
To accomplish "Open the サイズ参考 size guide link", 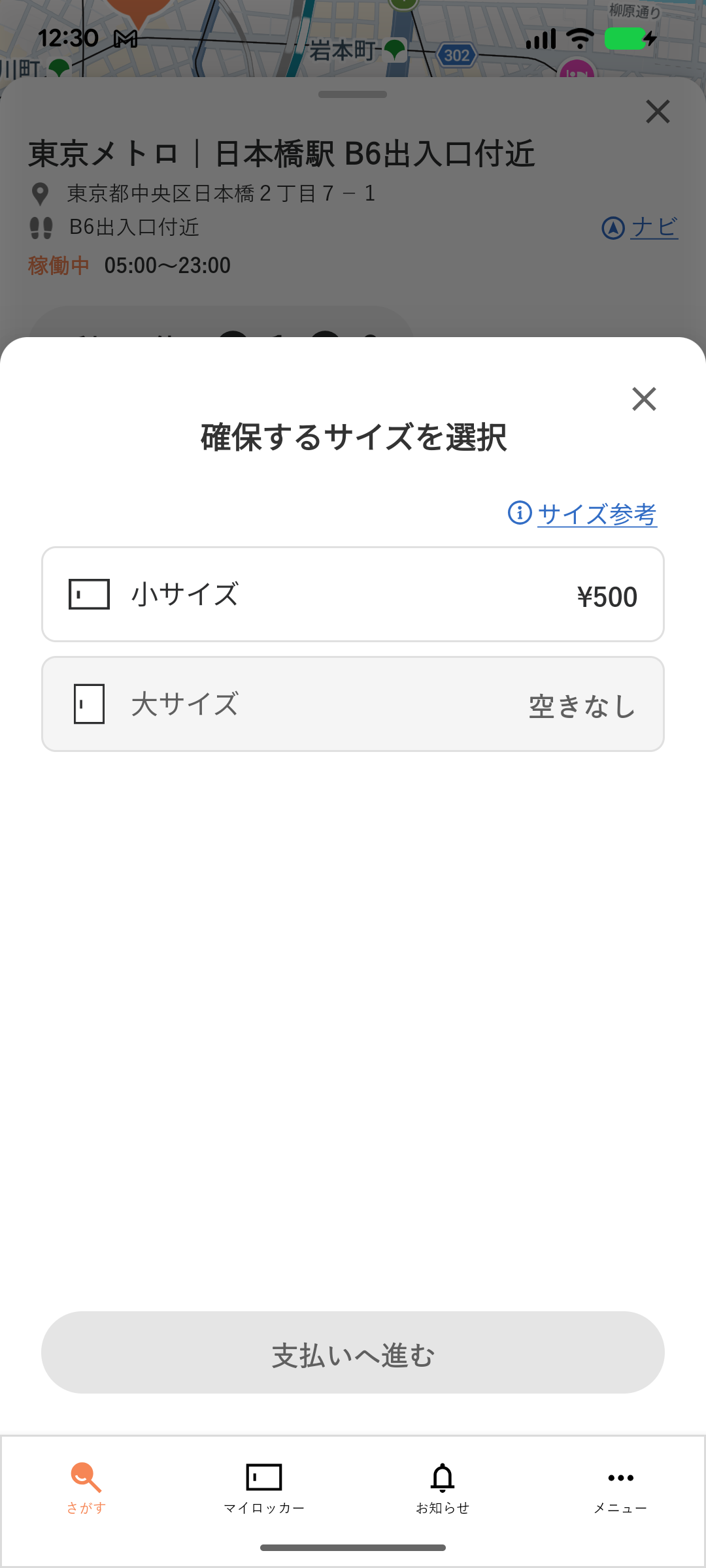I will click(597, 514).
